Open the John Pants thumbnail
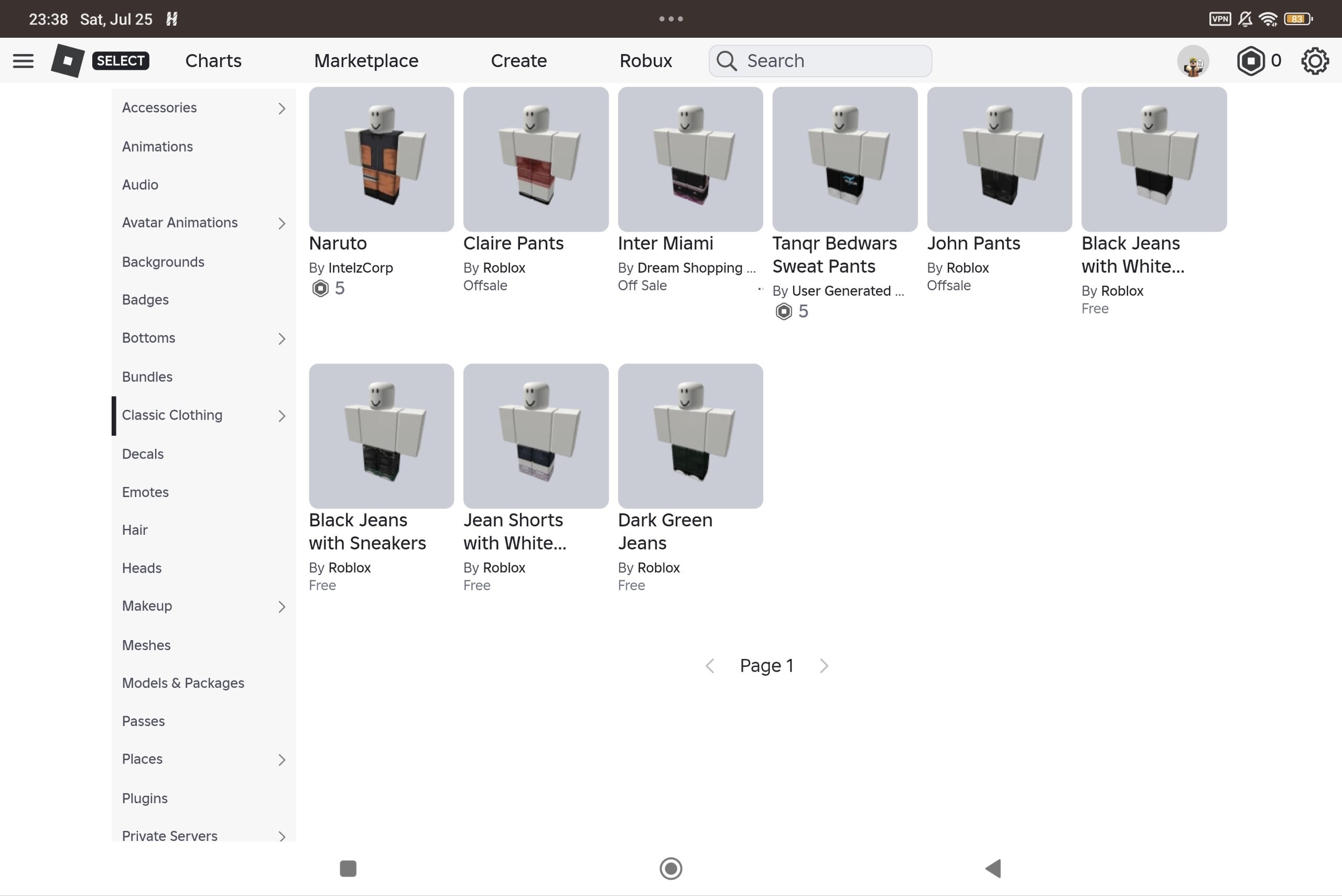 point(999,159)
